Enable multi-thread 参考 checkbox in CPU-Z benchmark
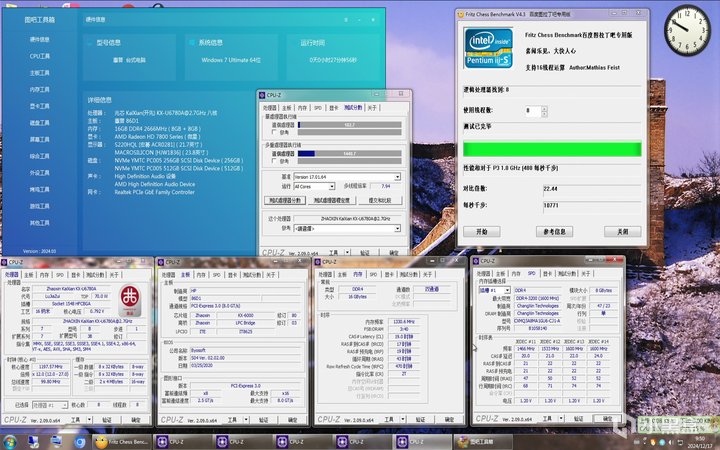Viewport: 720px width, 450px height. coord(275,161)
